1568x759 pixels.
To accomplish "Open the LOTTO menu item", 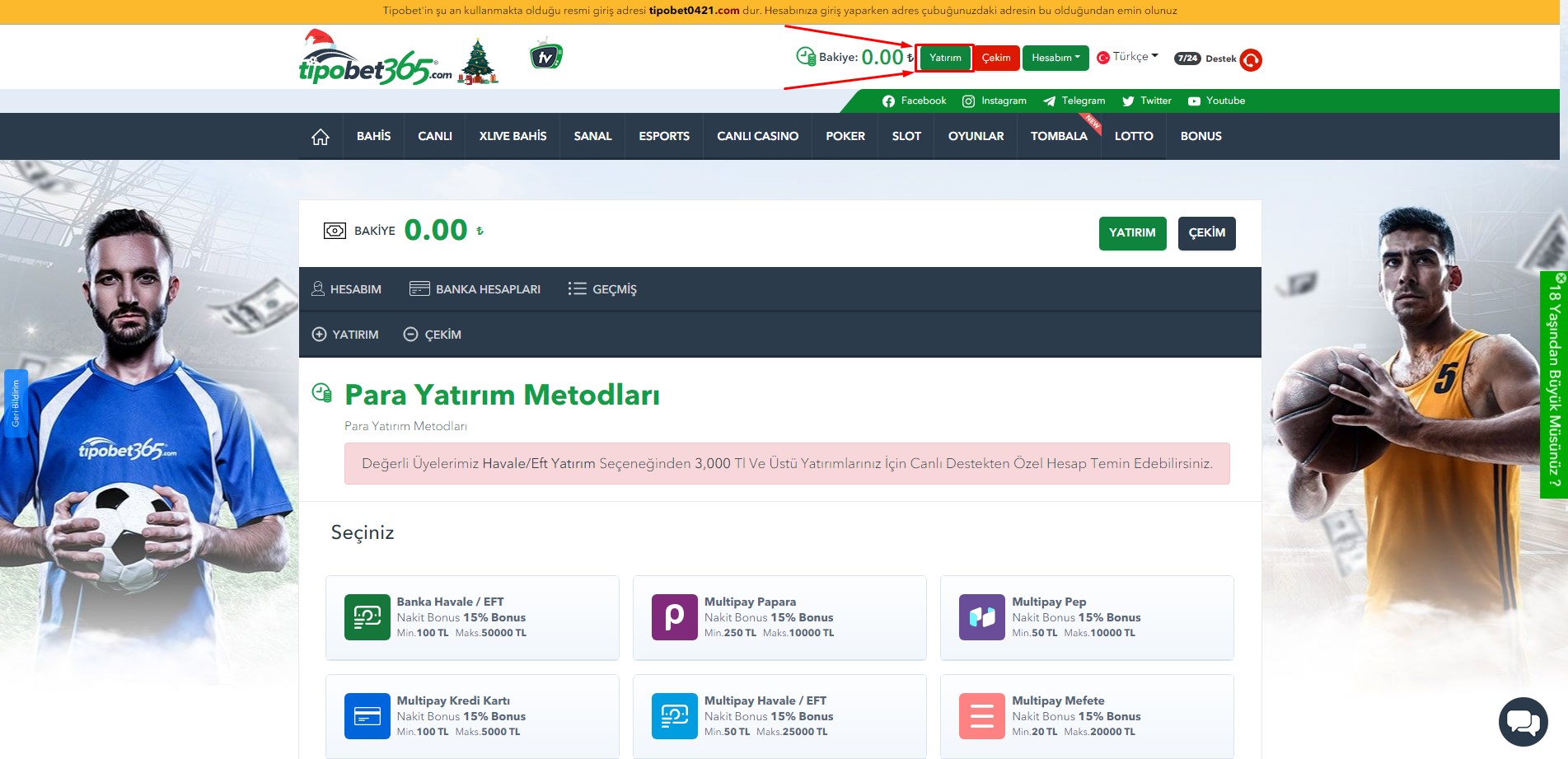I will click(x=1134, y=136).
